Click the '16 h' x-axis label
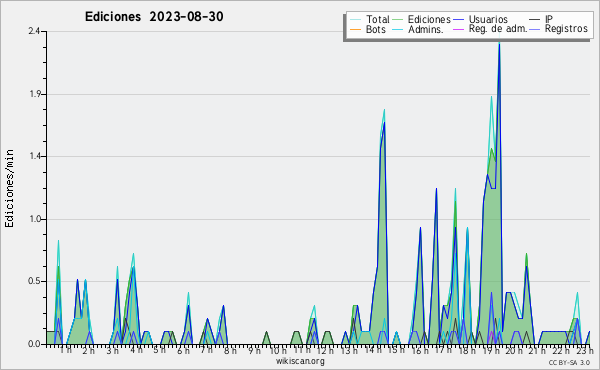This screenshot has width=600, height=370. pos(420,350)
